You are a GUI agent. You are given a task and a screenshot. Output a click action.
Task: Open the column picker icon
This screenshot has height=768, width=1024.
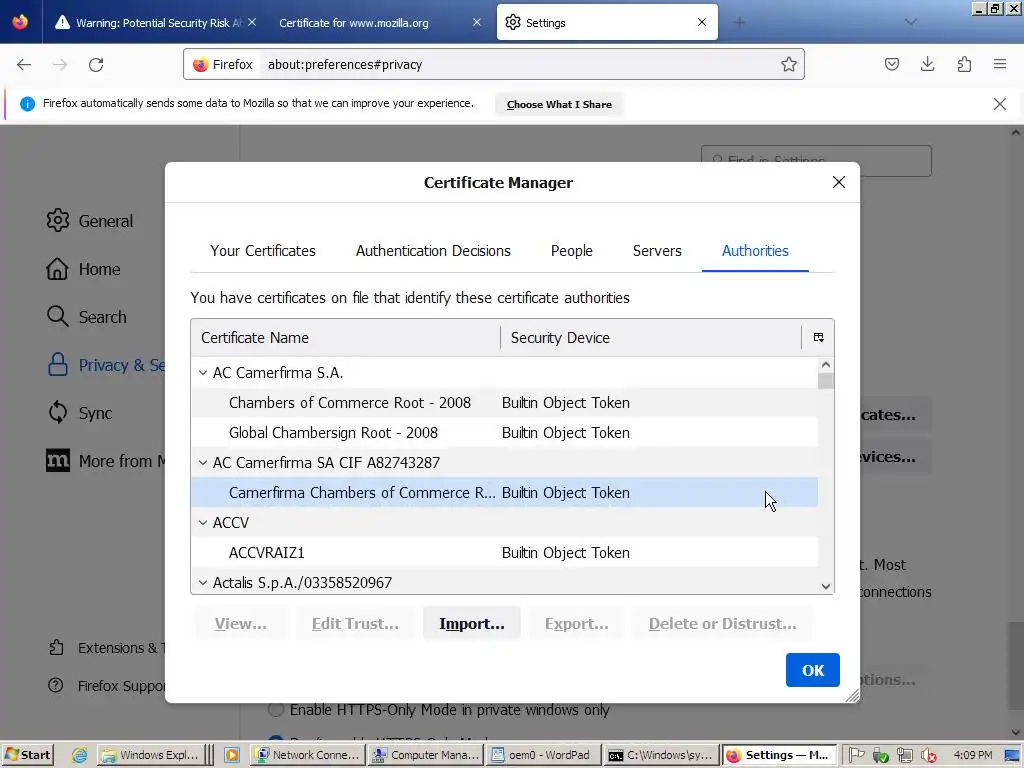coord(818,338)
